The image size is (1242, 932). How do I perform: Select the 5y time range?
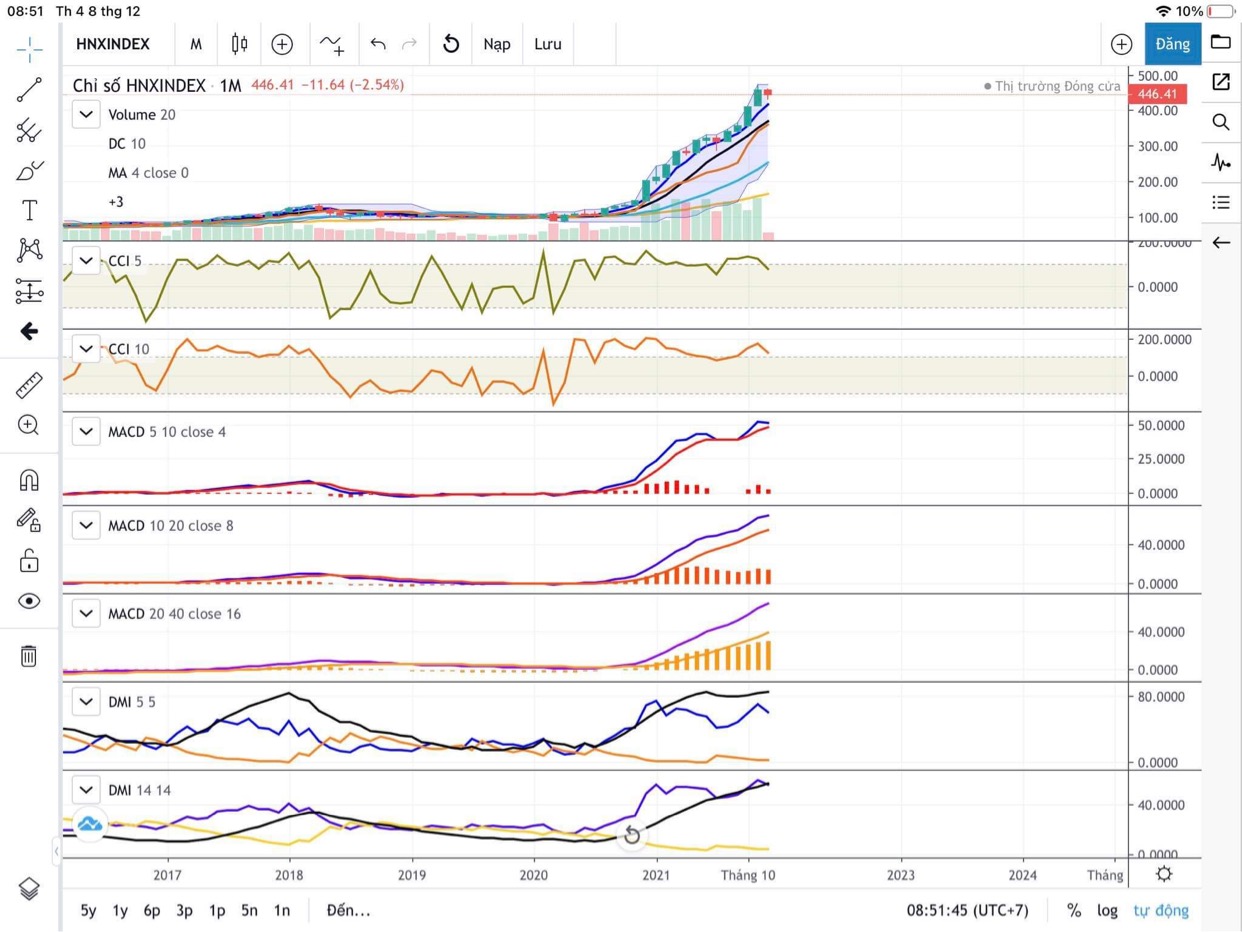[88, 910]
